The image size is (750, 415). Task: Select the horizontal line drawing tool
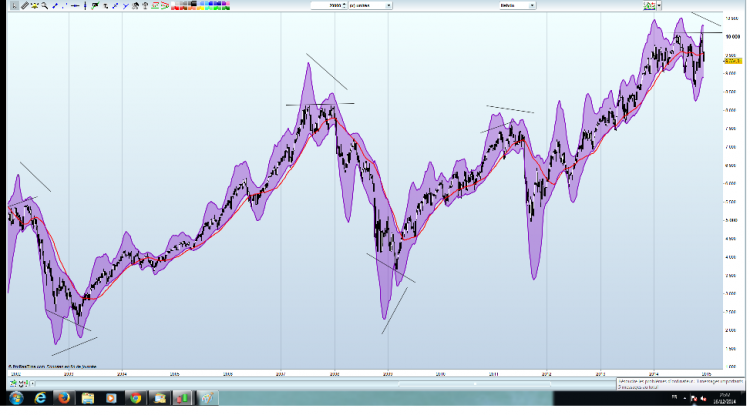coord(75,6)
